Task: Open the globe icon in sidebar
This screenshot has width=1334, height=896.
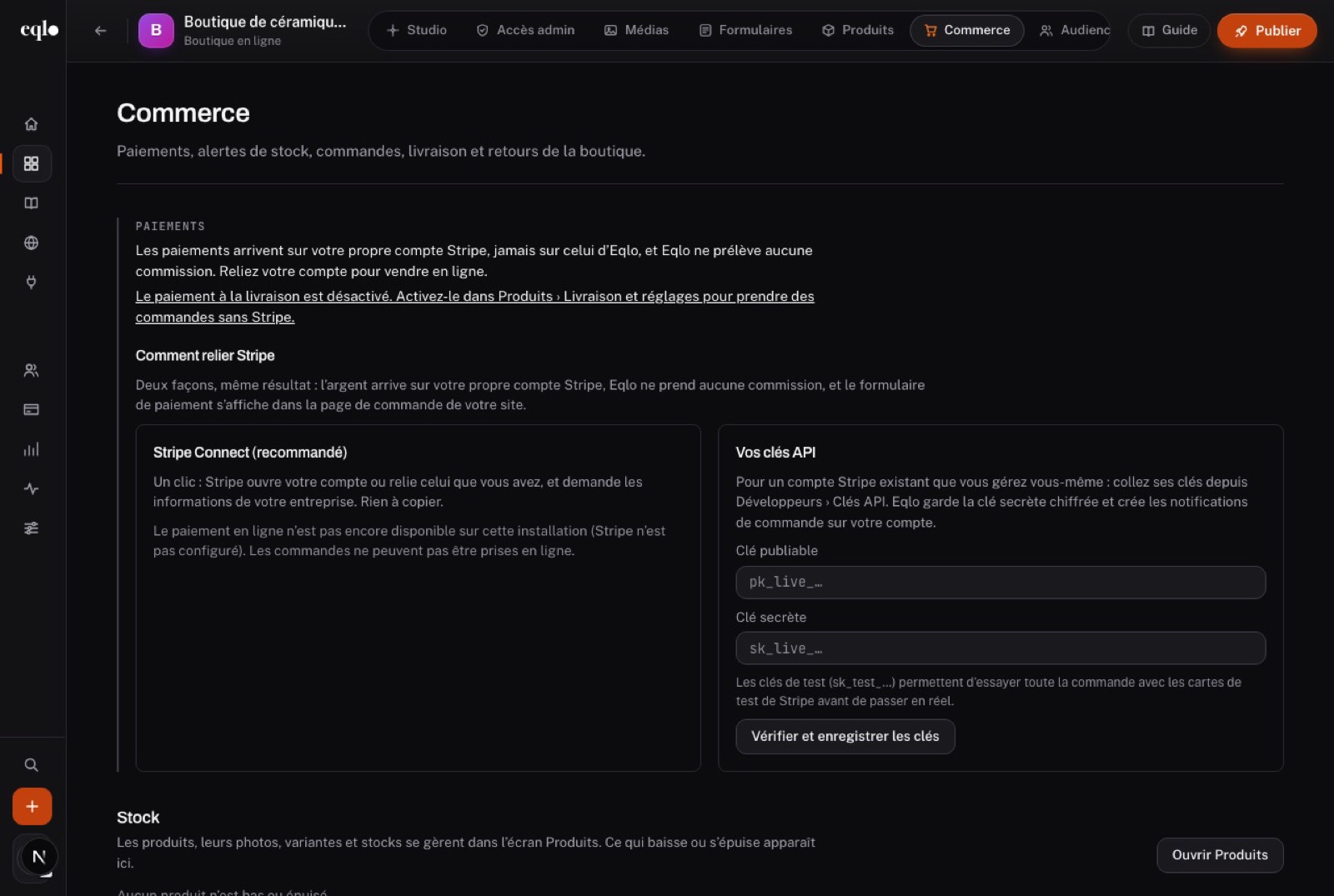Action: [x=32, y=243]
